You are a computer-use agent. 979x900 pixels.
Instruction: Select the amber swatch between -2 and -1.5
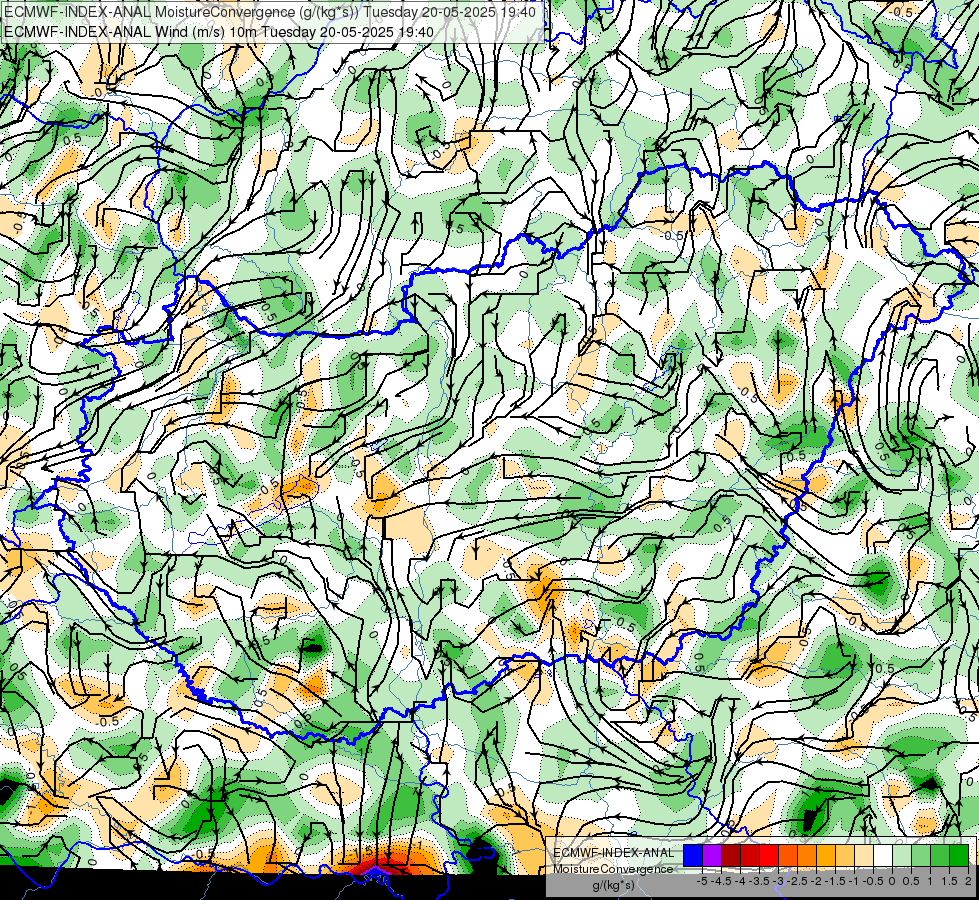[826, 855]
